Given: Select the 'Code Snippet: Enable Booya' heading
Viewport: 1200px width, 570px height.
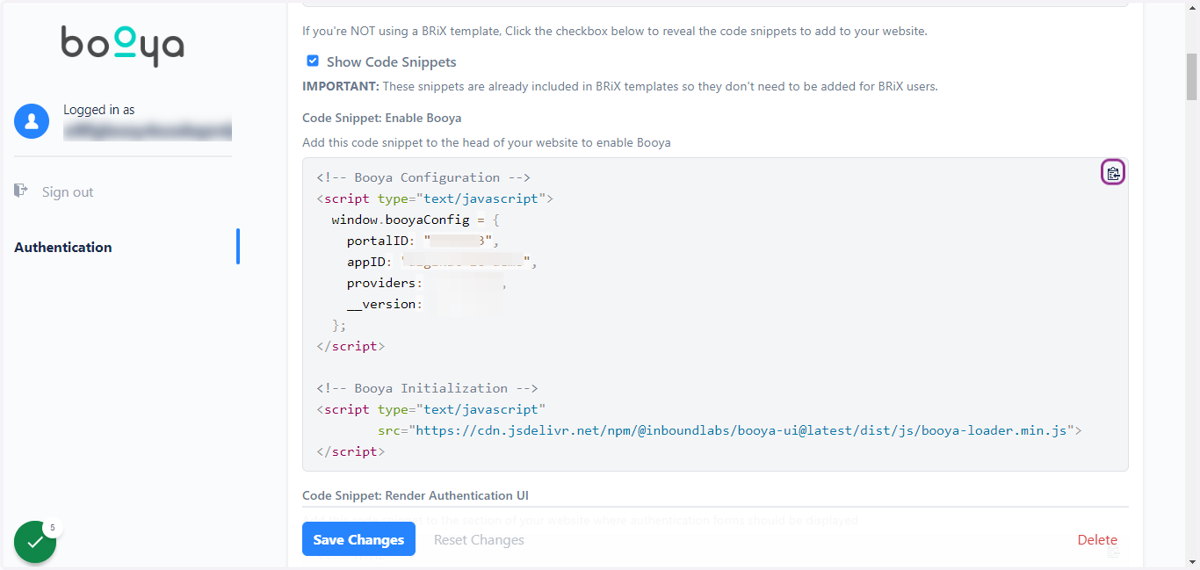Looking at the screenshot, I should 382,118.
